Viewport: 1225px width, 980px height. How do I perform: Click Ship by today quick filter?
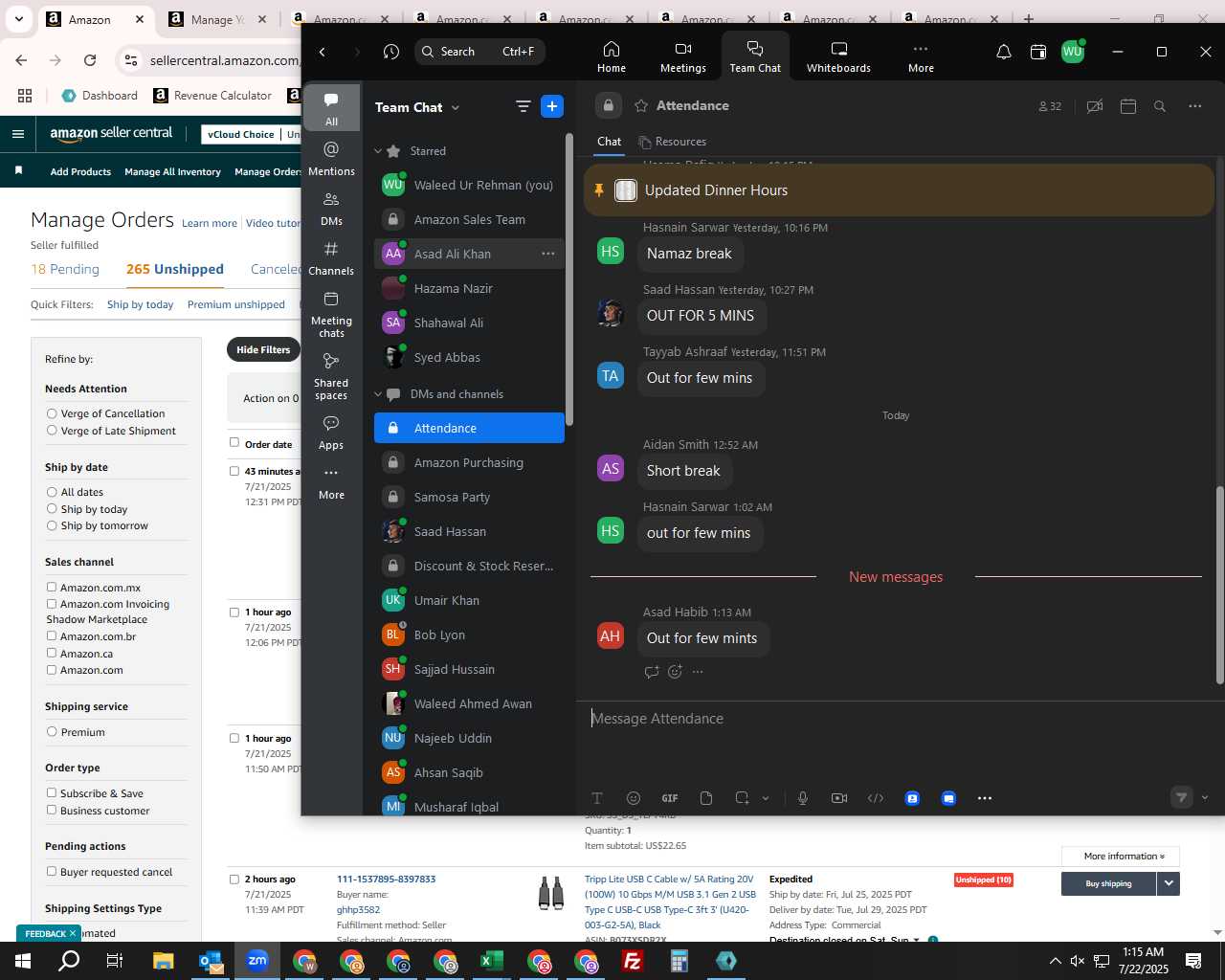[x=140, y=304]
